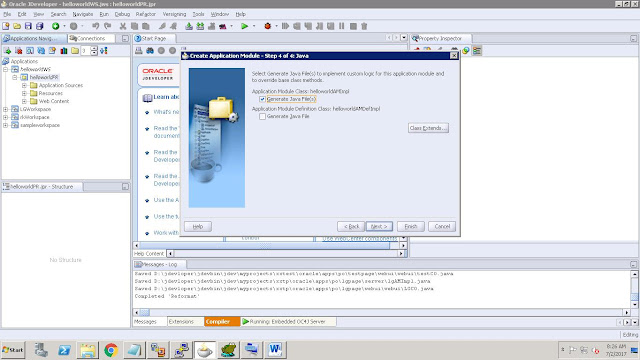The height and width of the screenshot is (360, 640).
Task: Click the Garbage collection trash icon
Action: [364, 26]
